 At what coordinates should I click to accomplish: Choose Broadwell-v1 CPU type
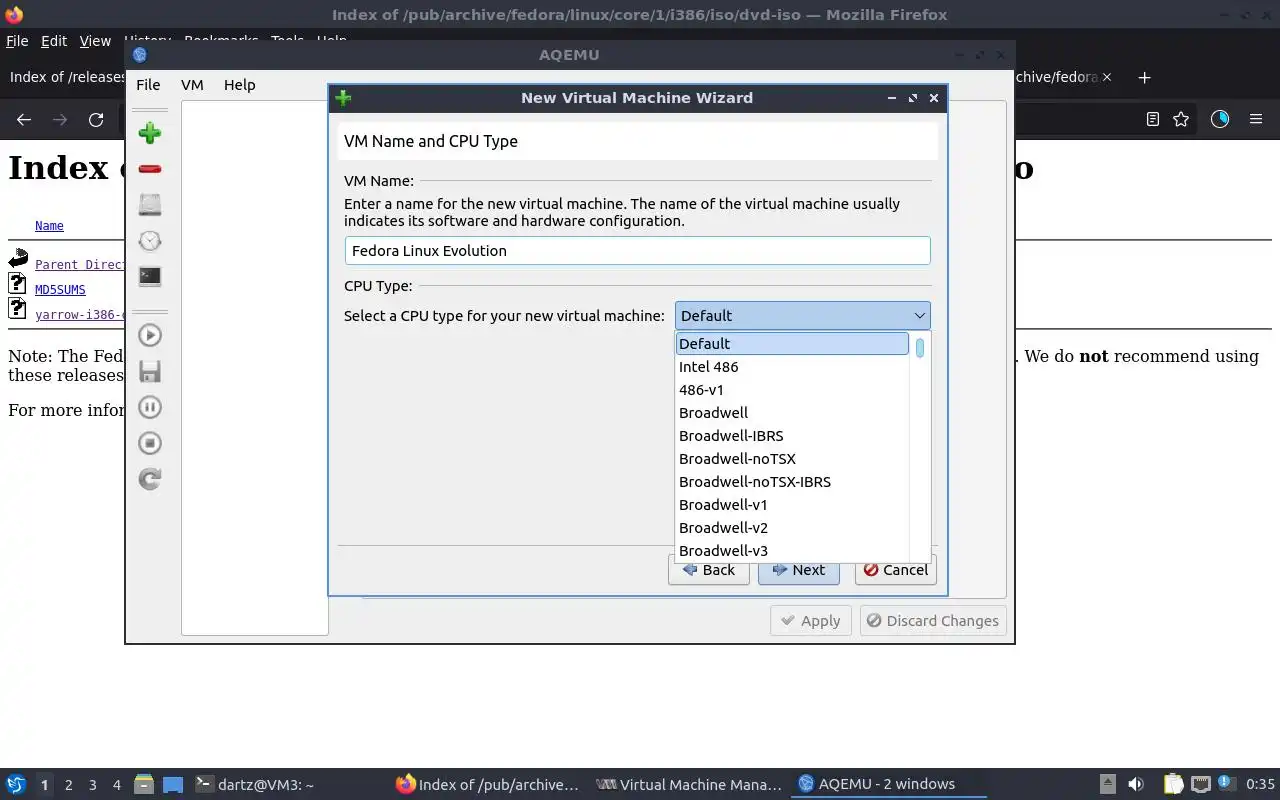[x=792, y=504]
